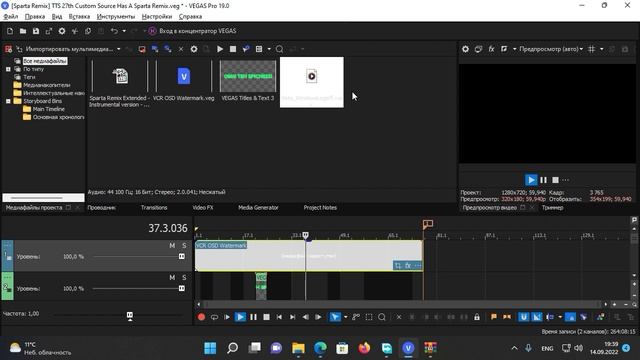Select the "Медианакопители" folder
This screenshot has width=640, height=360.
tap(47, 85)
